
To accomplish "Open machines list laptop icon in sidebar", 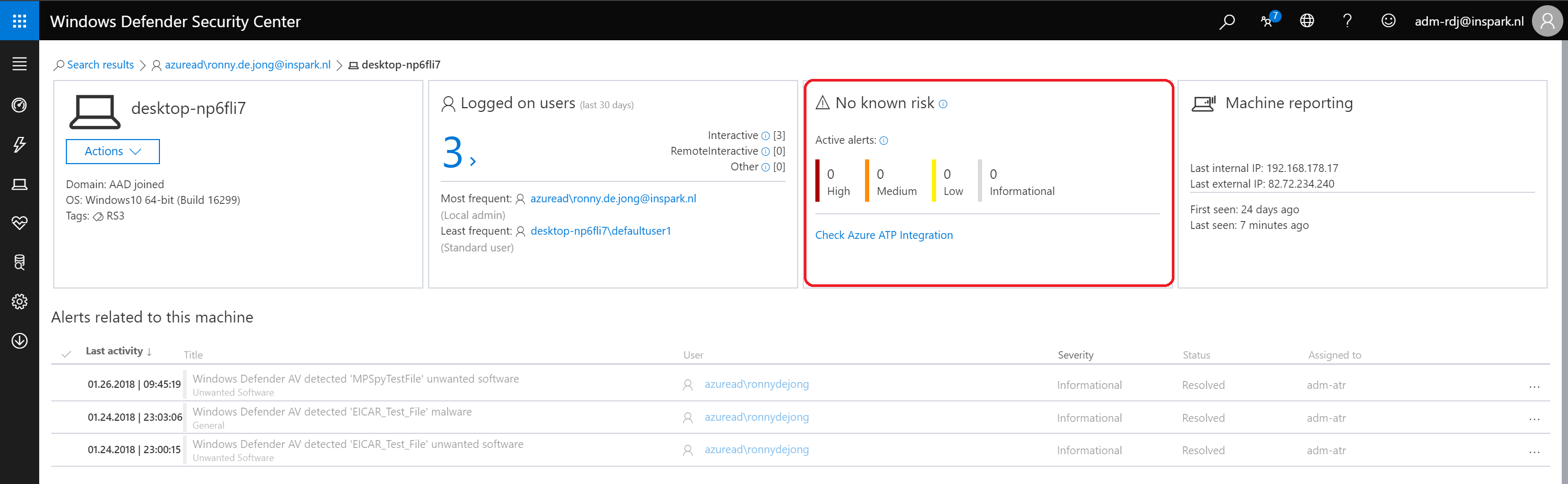I will coord(19,185).
